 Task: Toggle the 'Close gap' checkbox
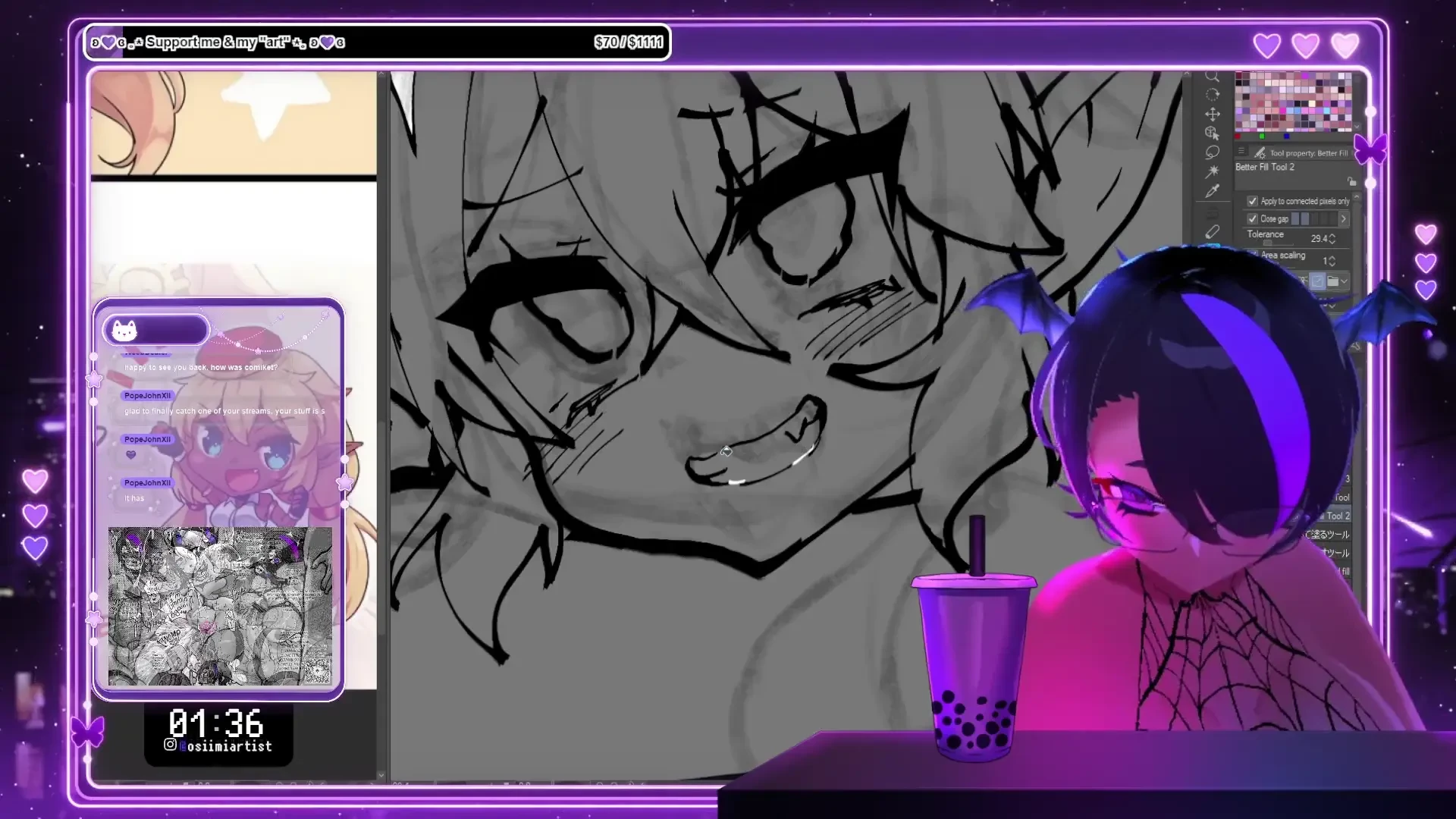tap(1253, 219)
